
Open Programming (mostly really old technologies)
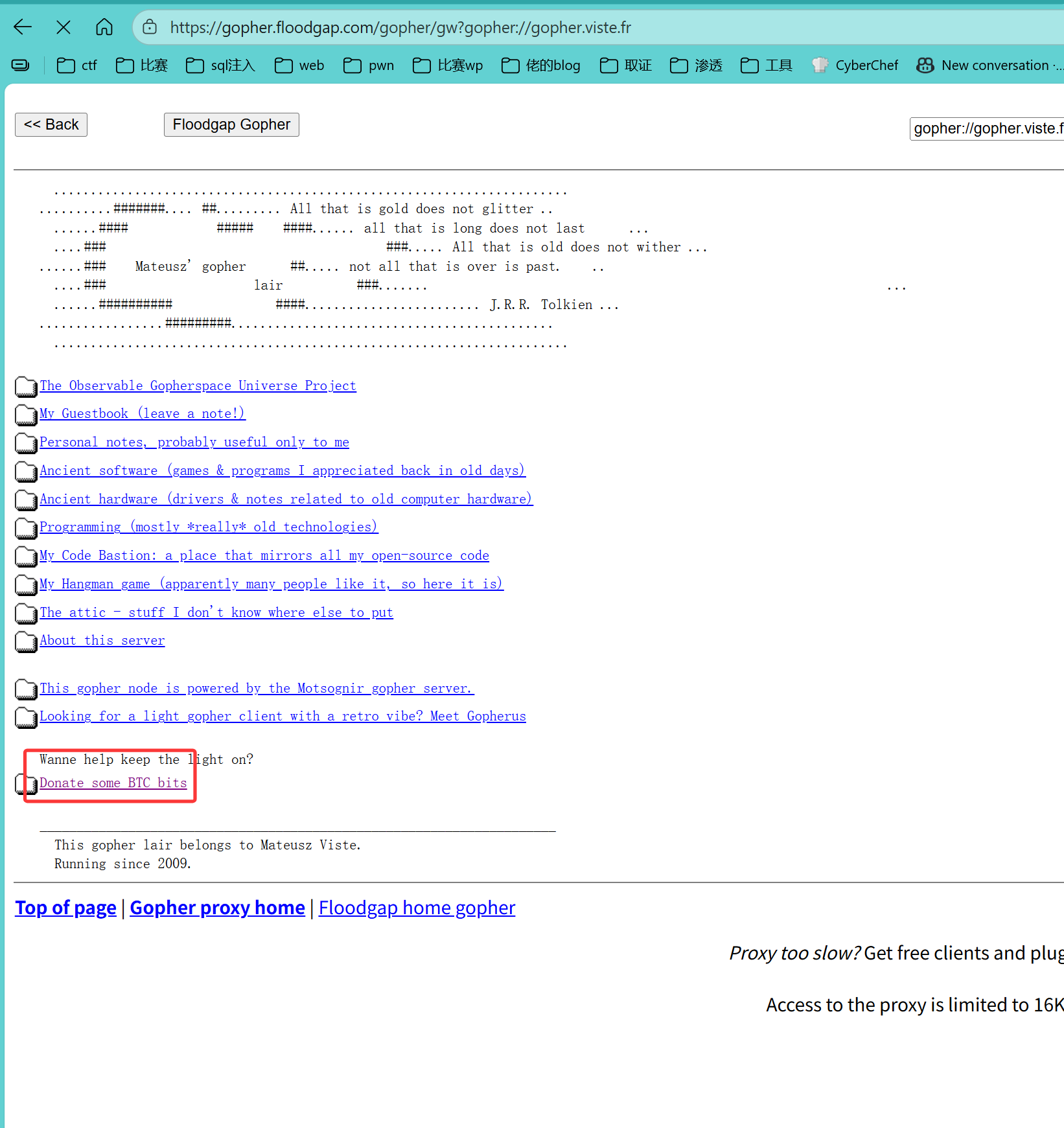209,527
